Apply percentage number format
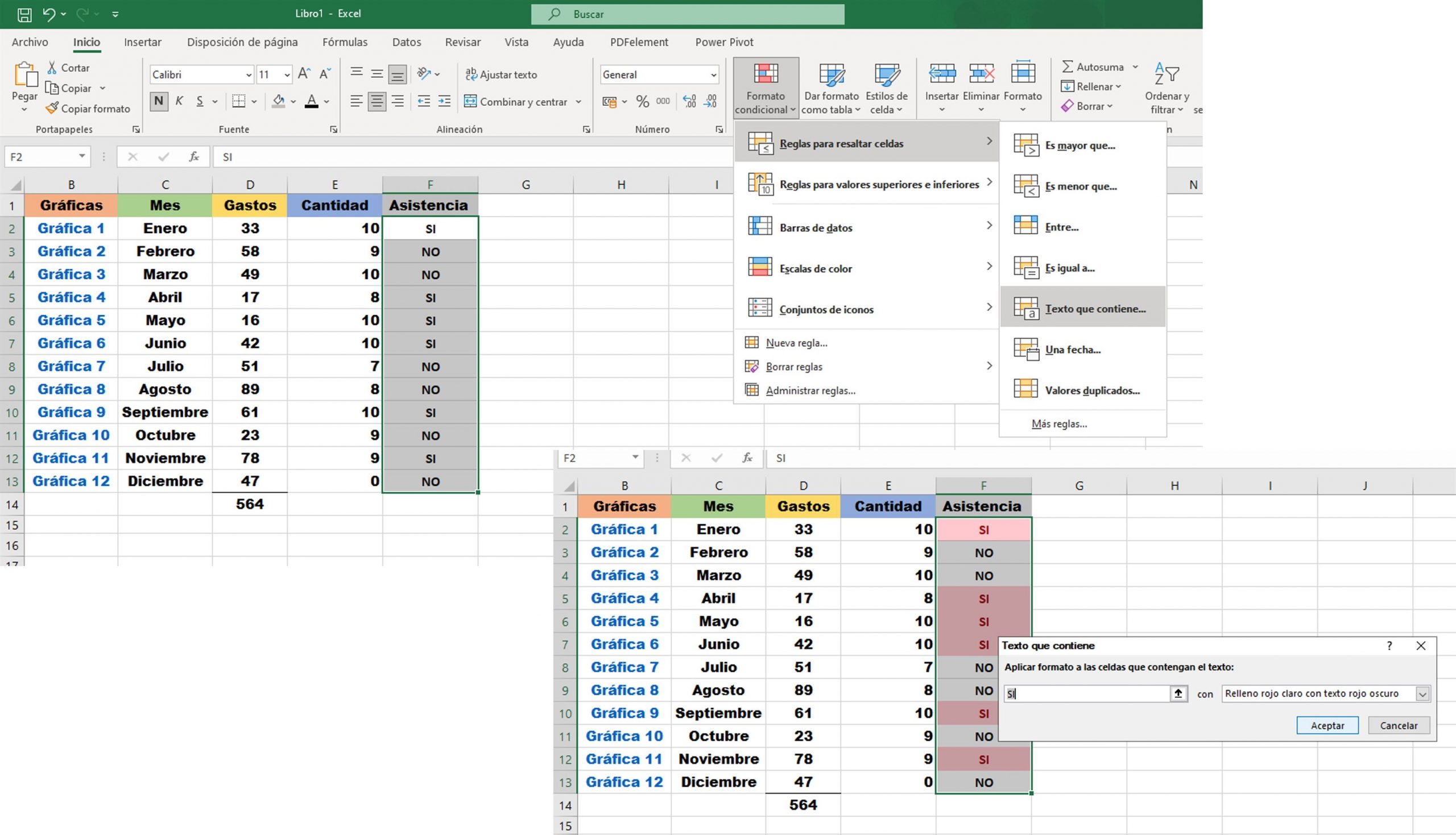The height and width of the screenshot is (835, 1456). click(x=640, y=101)
